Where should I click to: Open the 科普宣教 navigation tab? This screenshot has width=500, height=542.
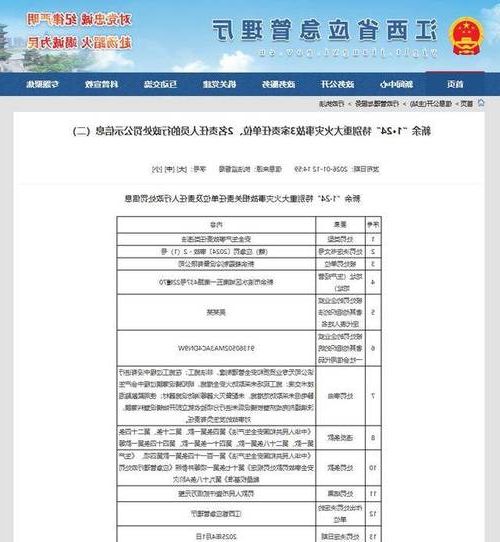click(102, 84)
